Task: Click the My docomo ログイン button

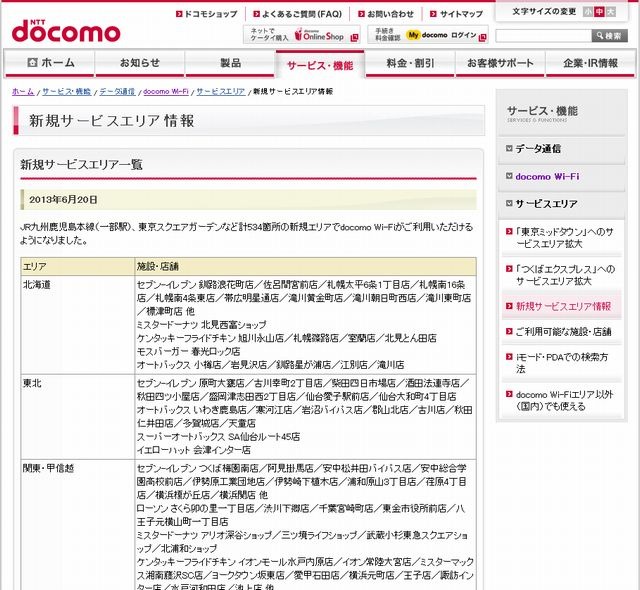Action: pyautogui.click(x=427, y=34)
